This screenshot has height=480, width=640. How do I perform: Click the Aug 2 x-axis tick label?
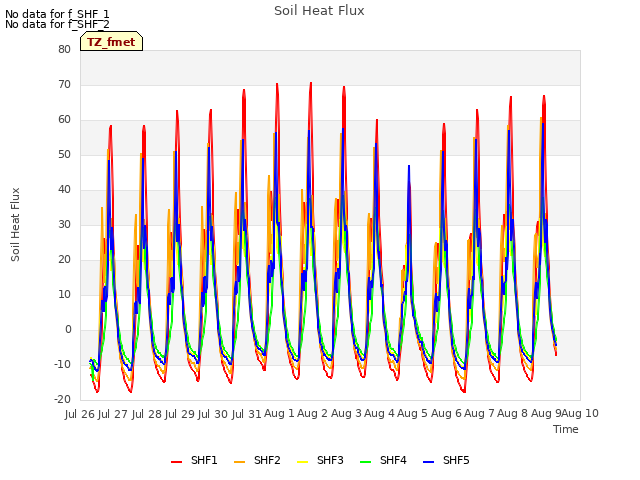312,413
